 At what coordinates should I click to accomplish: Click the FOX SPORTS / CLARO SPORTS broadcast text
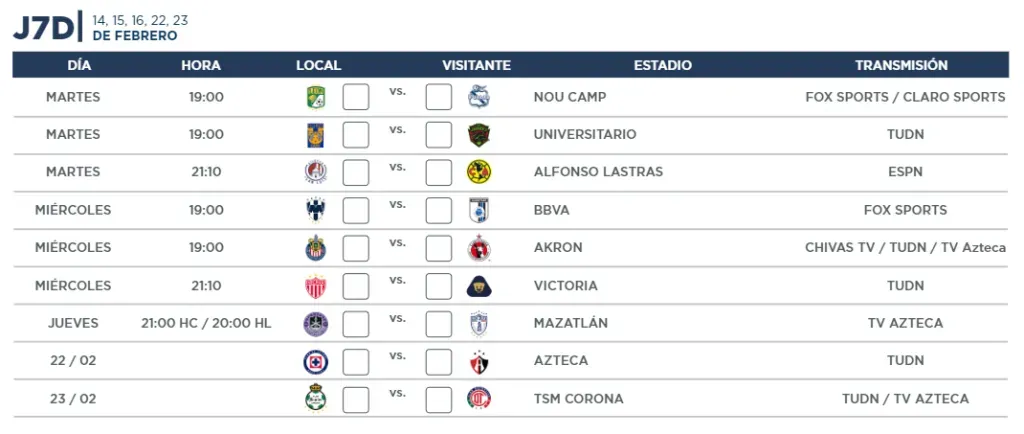tap(905, 97)
